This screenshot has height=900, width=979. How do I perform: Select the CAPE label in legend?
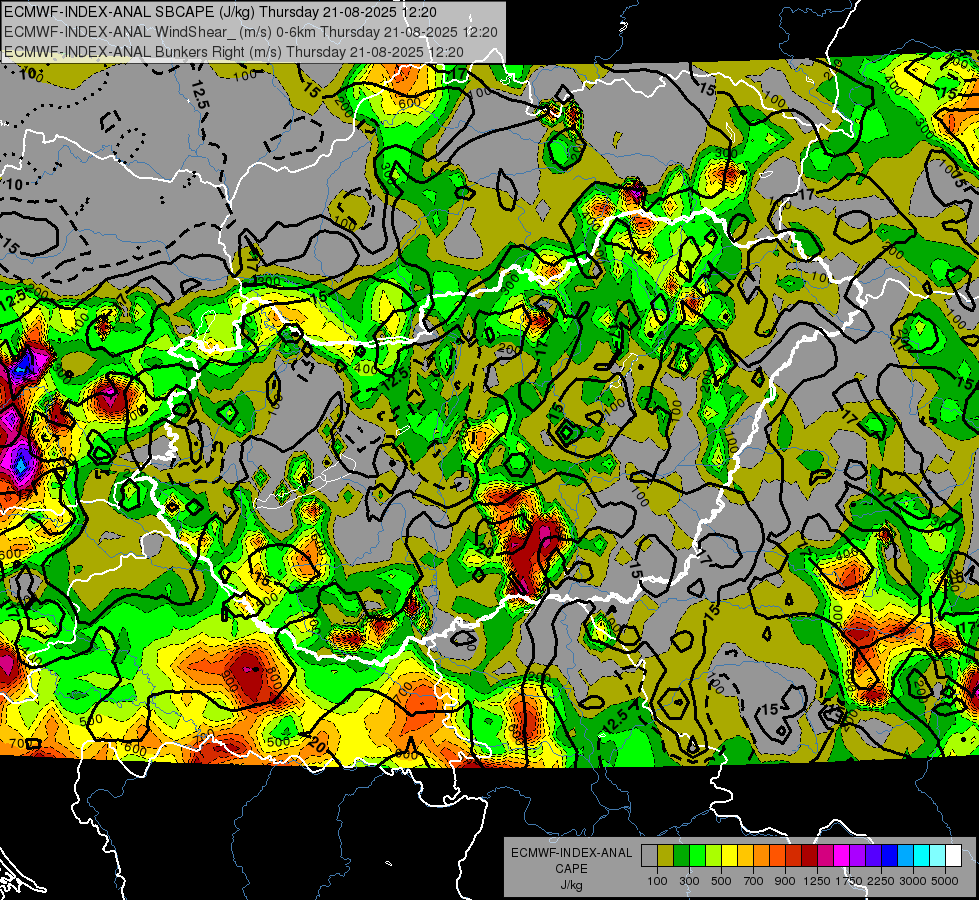(571, 868)
